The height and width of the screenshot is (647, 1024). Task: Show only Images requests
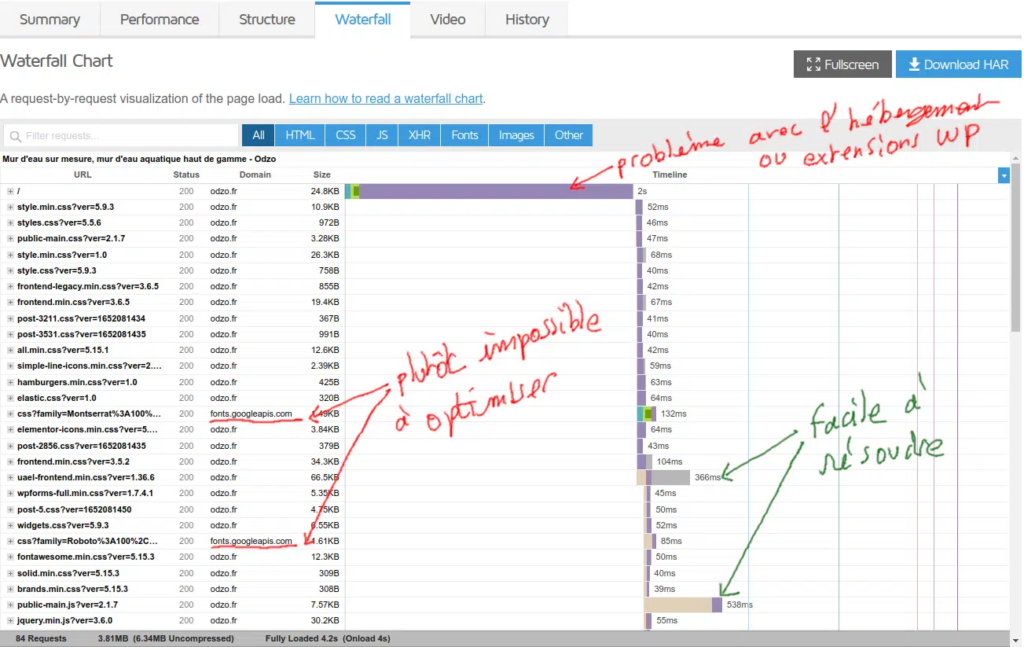click(515, 134)
